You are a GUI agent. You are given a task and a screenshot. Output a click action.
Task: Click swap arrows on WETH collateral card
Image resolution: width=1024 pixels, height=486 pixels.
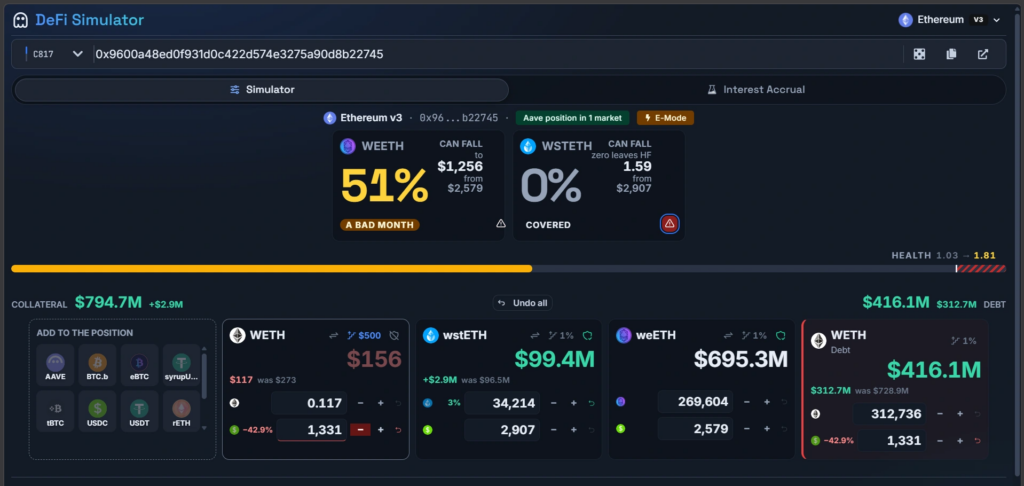coord(334,335)
